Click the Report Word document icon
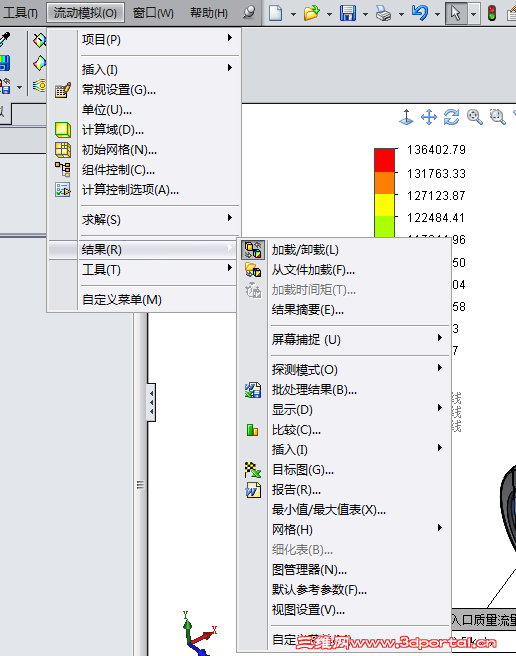Viewport: 516px width, 656px height. tap(253, 490)
